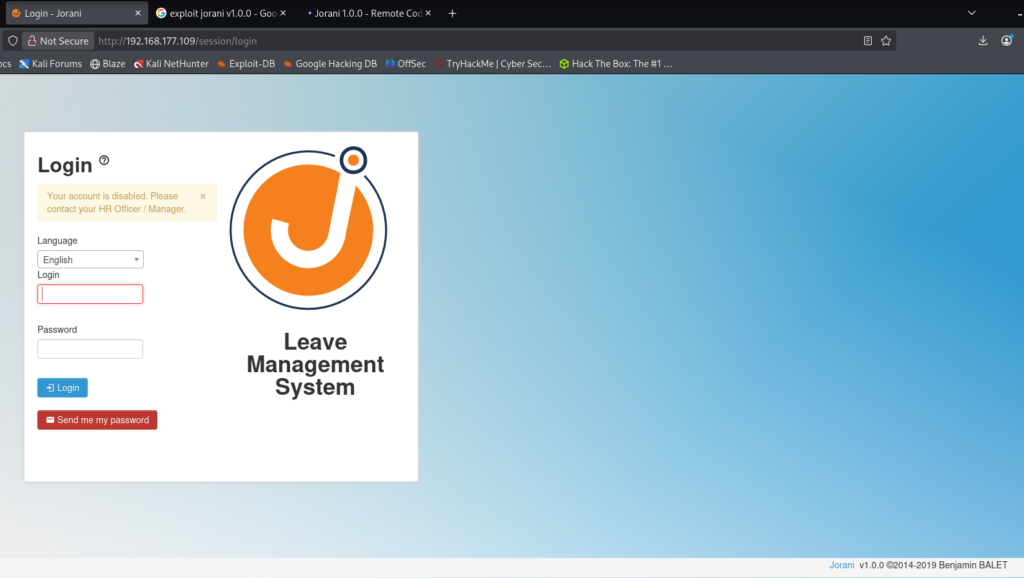Viewport: 1024px width, 578px height.
Task: Dismiss the account disabled alert message
Action: pyautogui.click(x=203, y=196)
